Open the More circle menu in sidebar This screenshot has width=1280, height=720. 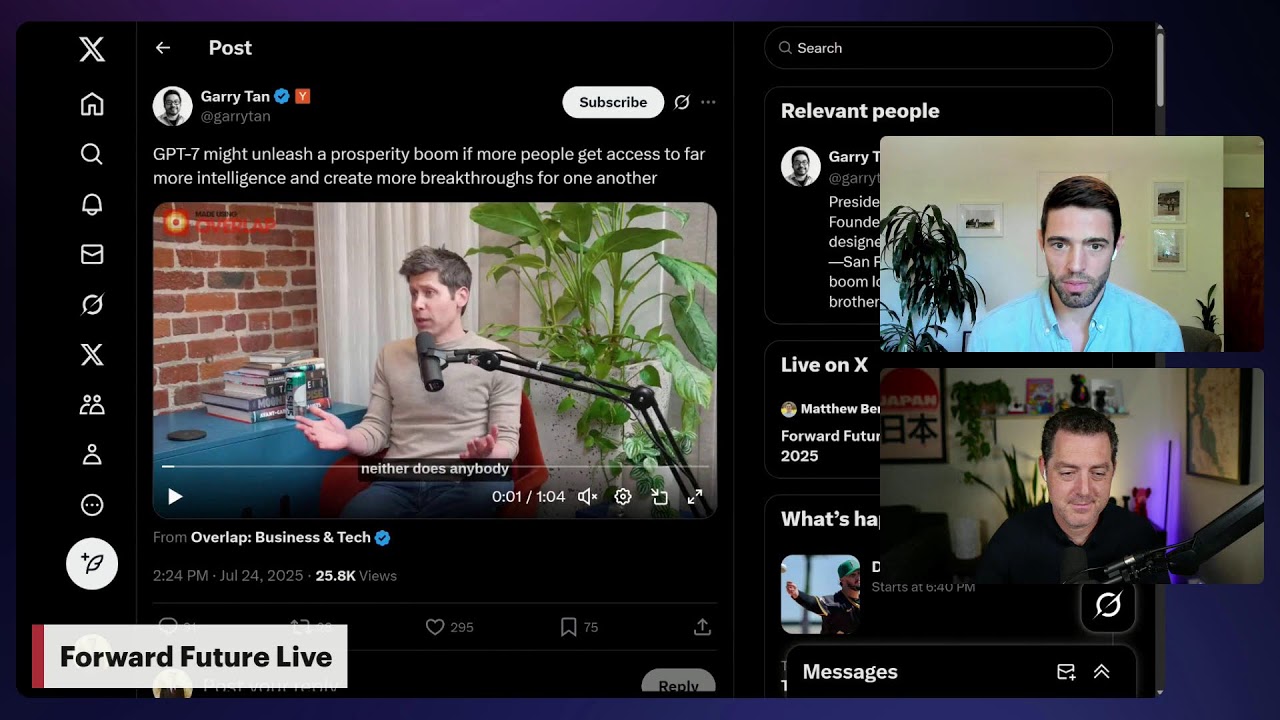(92, 505)
